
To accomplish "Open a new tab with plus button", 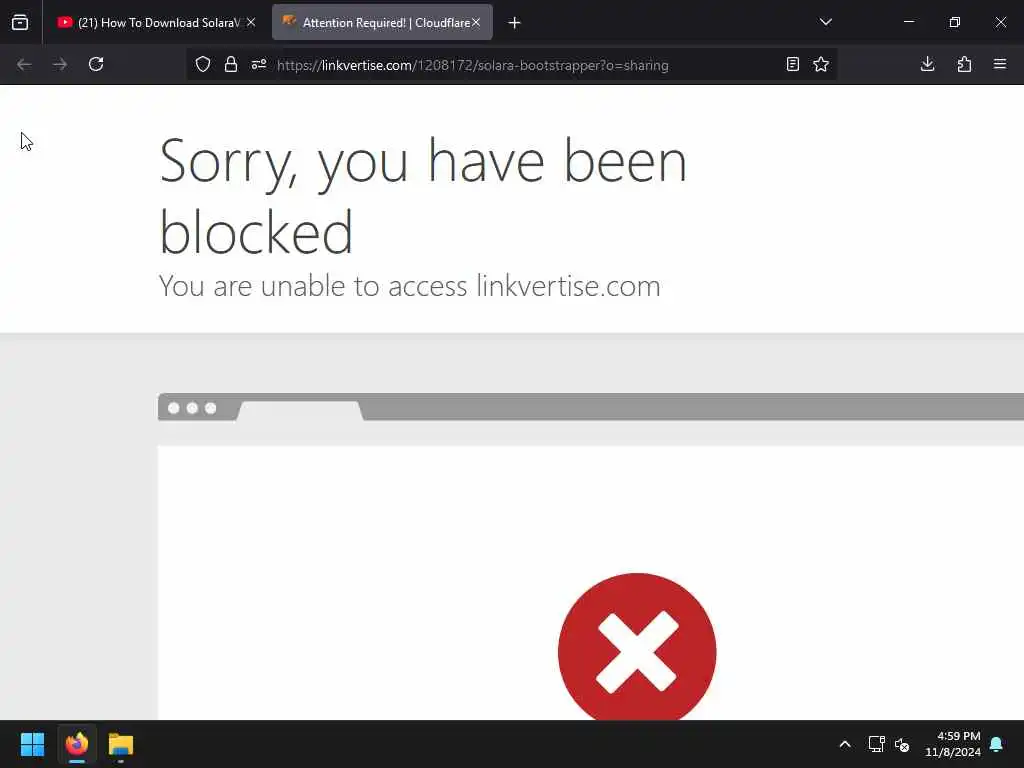I will tap(515, 23).
